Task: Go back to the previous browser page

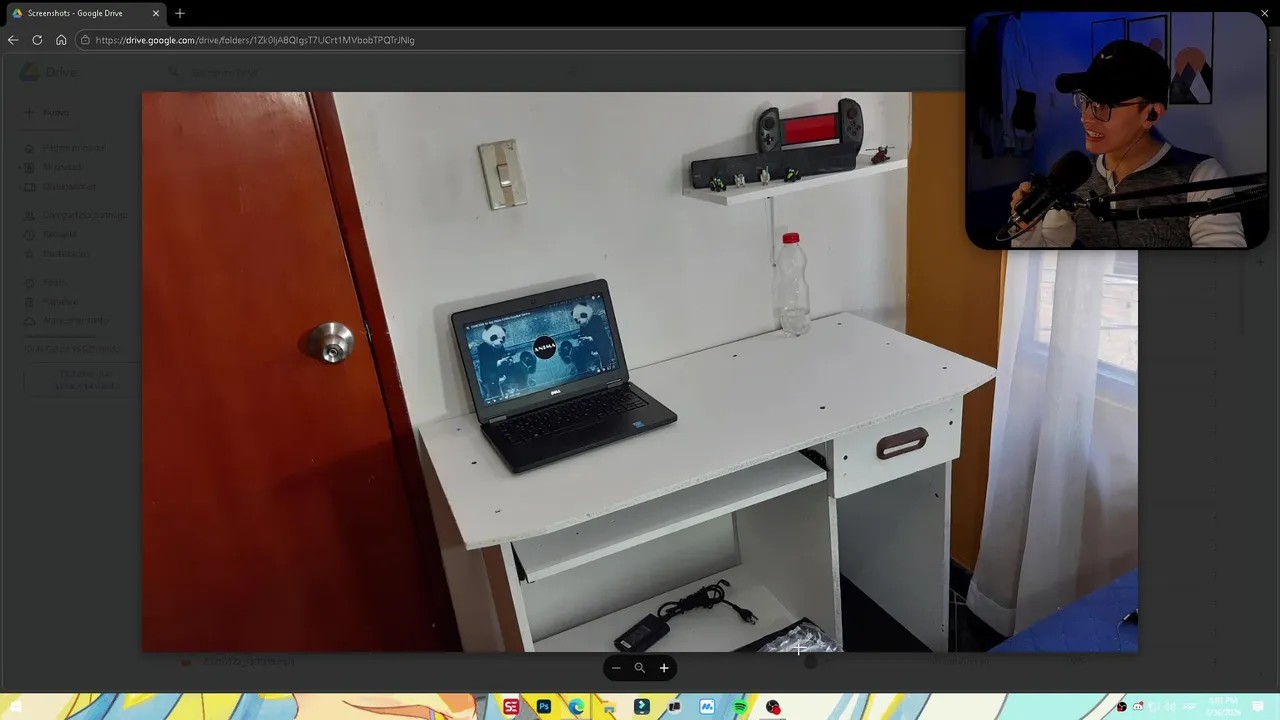Action: click(13, 40)
